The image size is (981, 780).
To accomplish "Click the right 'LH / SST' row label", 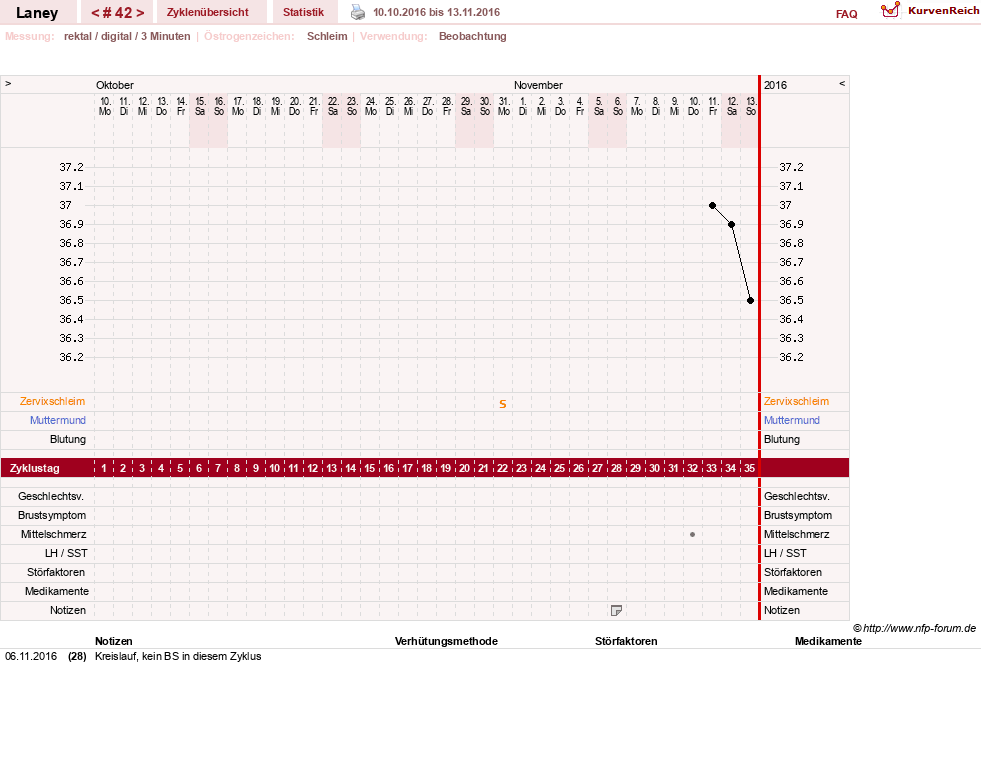I will pos(785,553).
